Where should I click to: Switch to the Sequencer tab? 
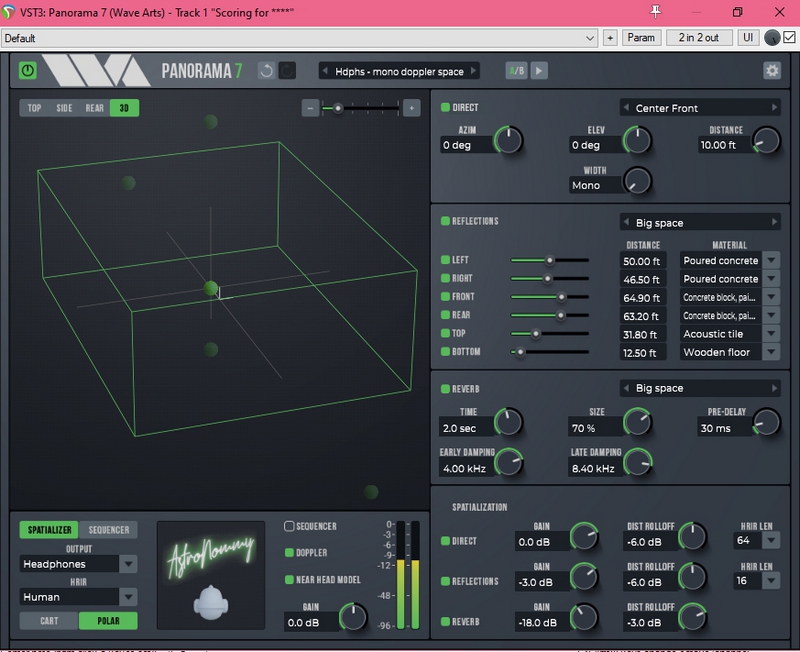pos(108,530)
